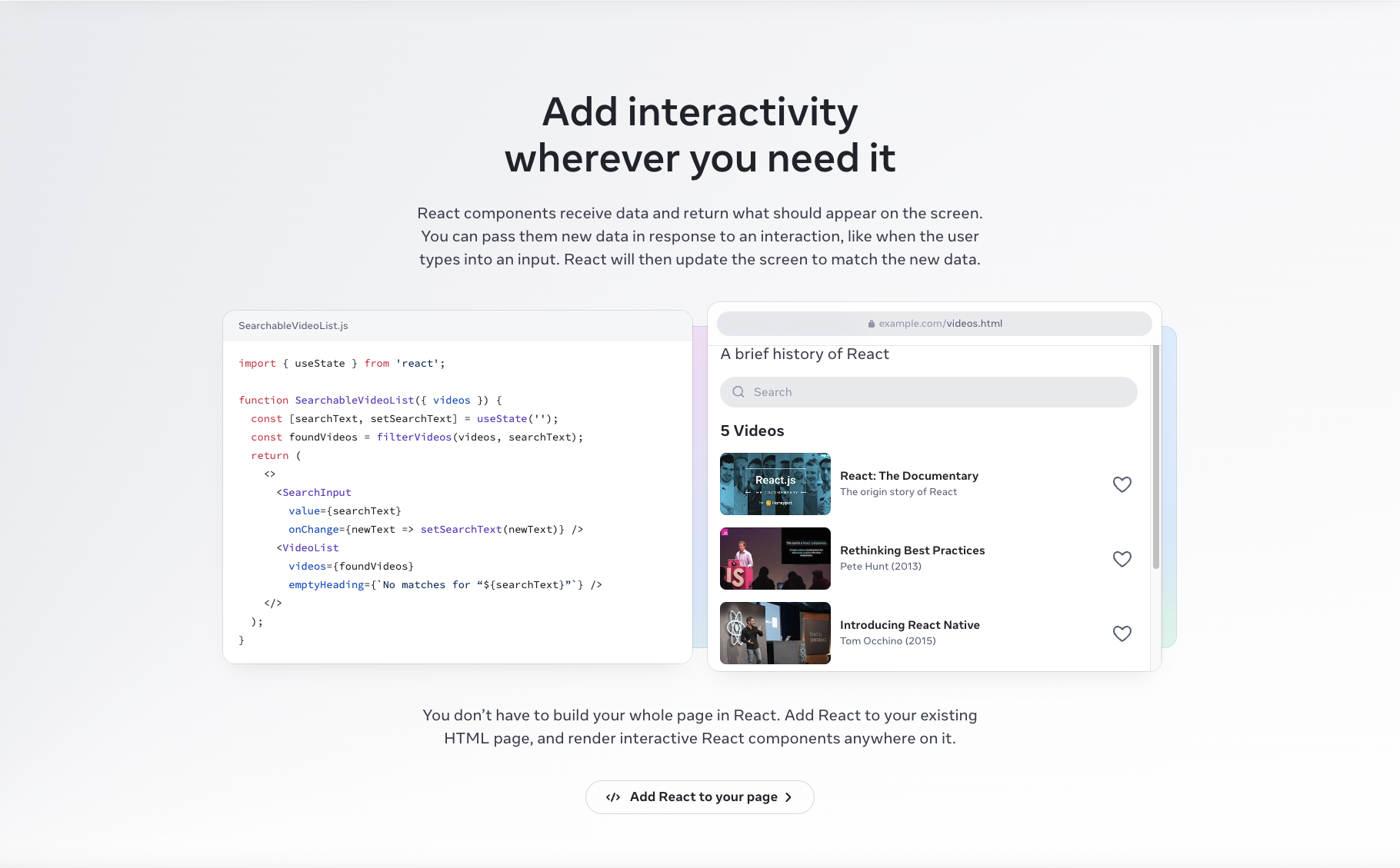Click the 'Tom Occhino (2015)' text
The height and width of the screenshot is (868, 1400).
click(x=888, y=641)
